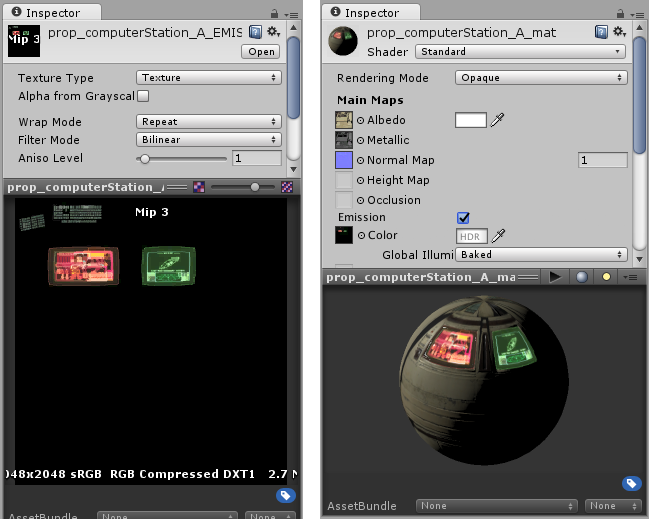Uncheck the Emission checkbox

[x=463, y=218]
